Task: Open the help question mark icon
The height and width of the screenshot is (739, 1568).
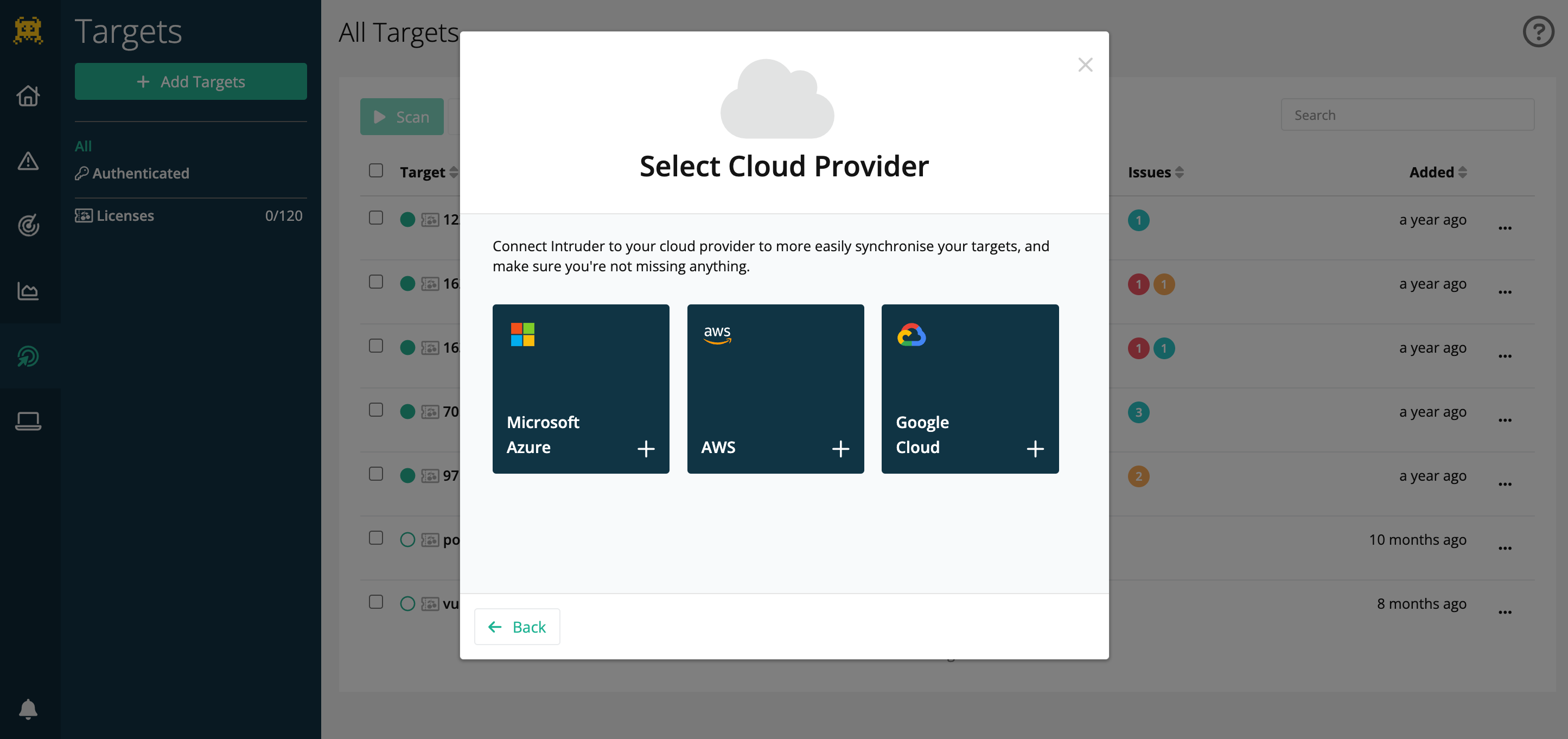Action: click(1538, 31)
